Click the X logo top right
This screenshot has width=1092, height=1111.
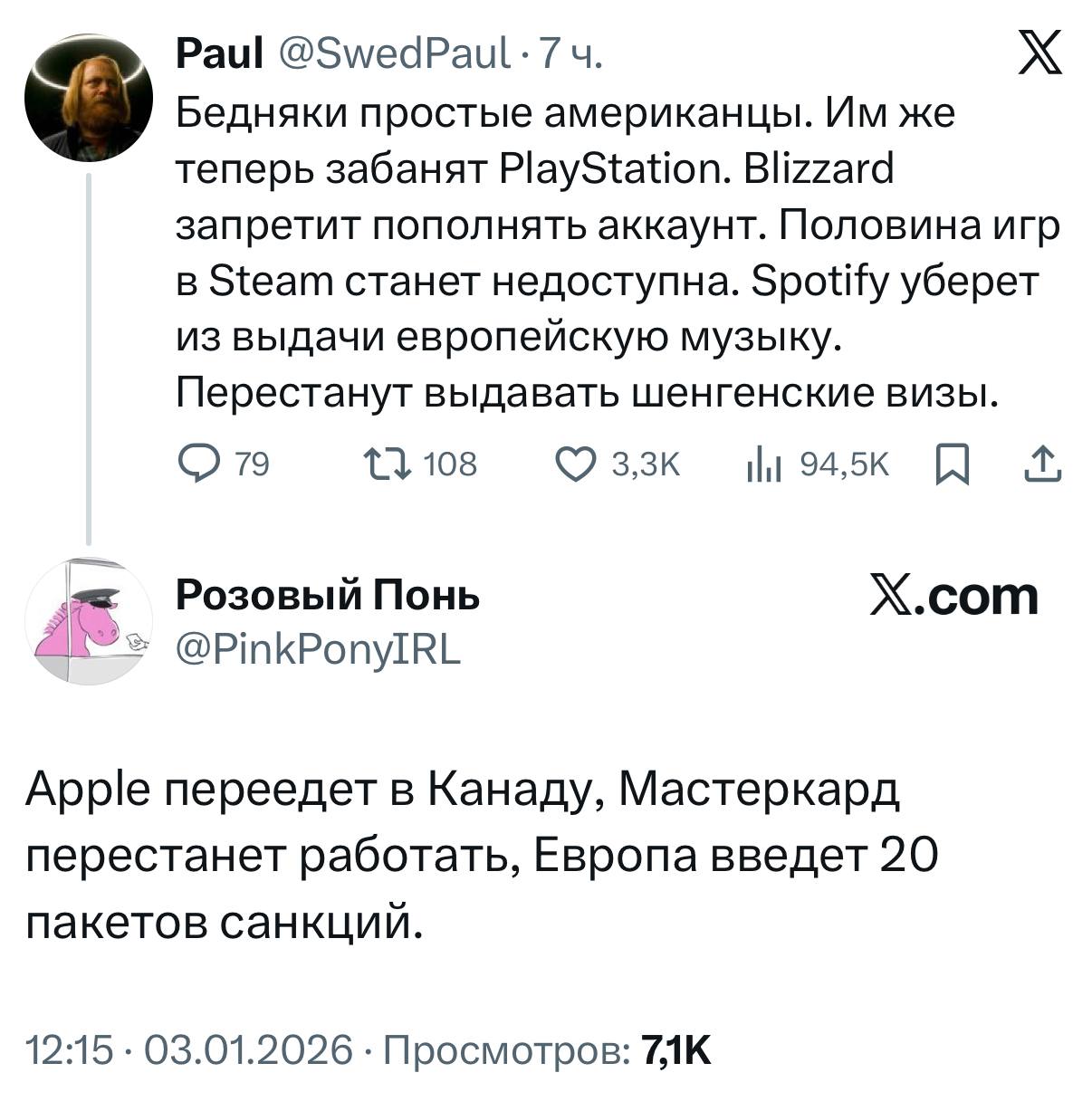point(1040,53)
